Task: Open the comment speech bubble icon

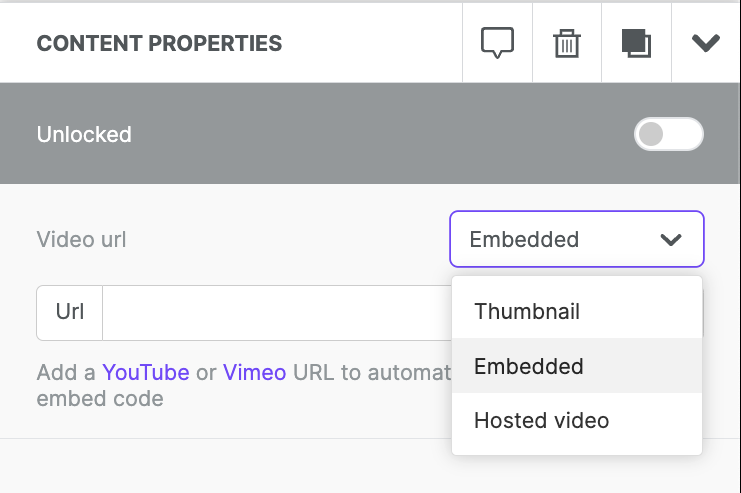Action: 497,43
